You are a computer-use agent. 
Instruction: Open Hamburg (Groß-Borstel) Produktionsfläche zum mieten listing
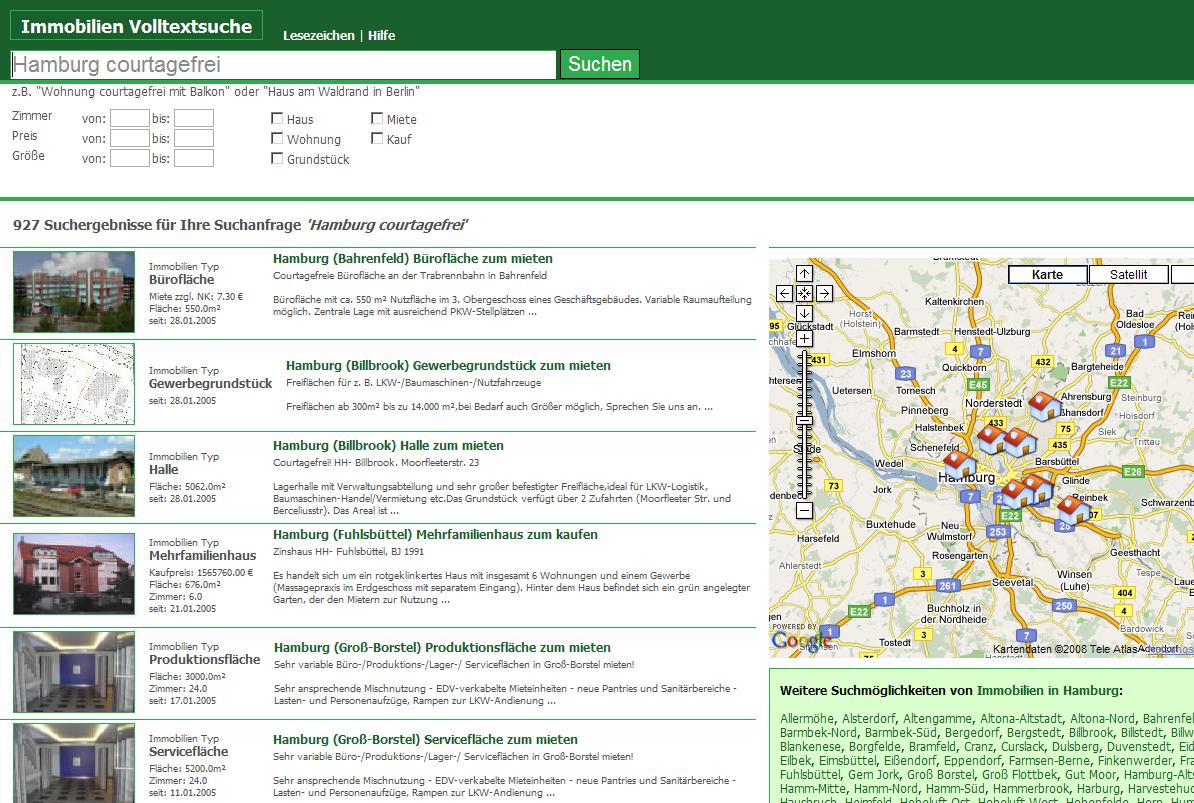(442, 648)
